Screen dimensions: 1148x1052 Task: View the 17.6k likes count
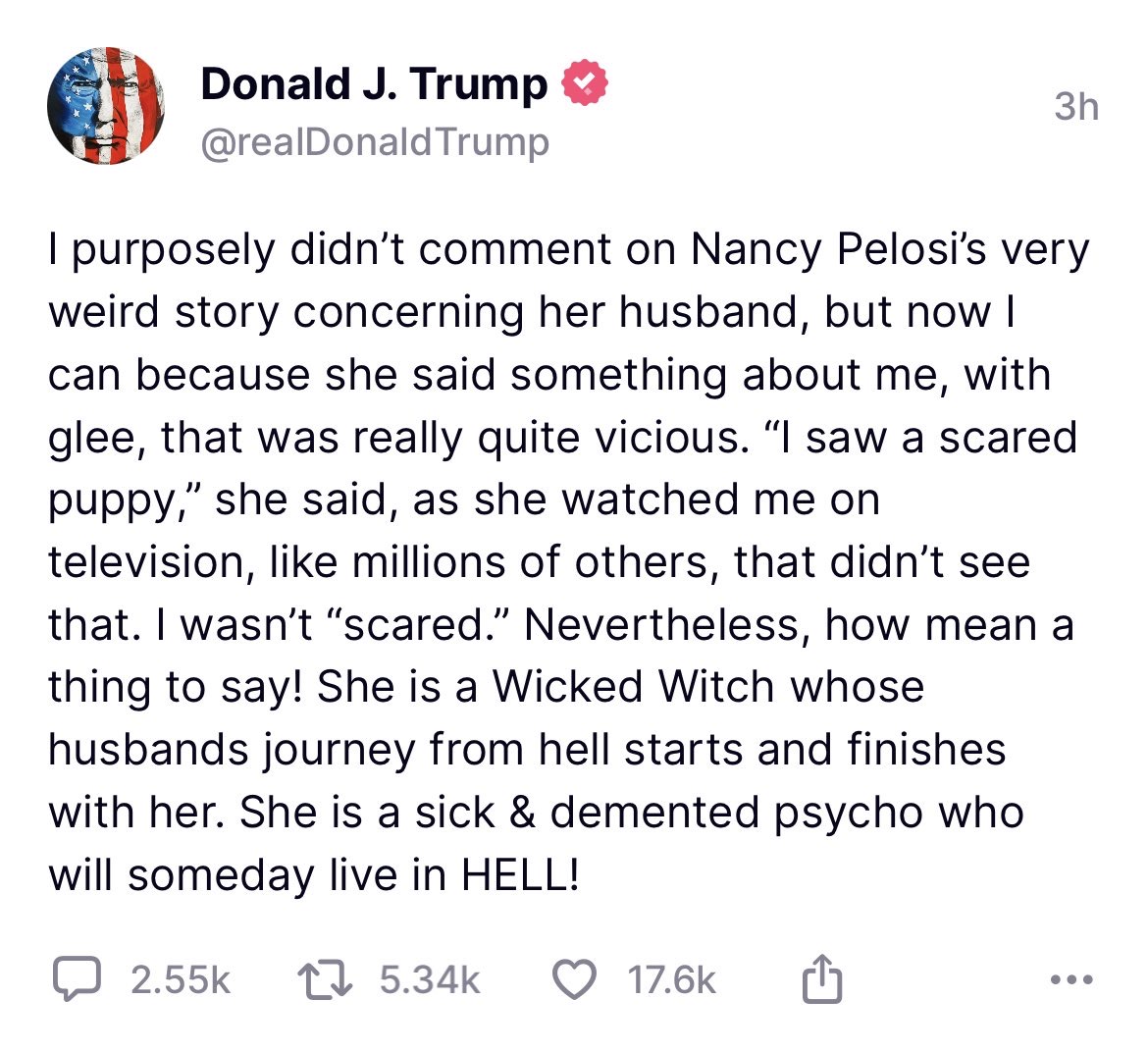(x=672, y=980)
